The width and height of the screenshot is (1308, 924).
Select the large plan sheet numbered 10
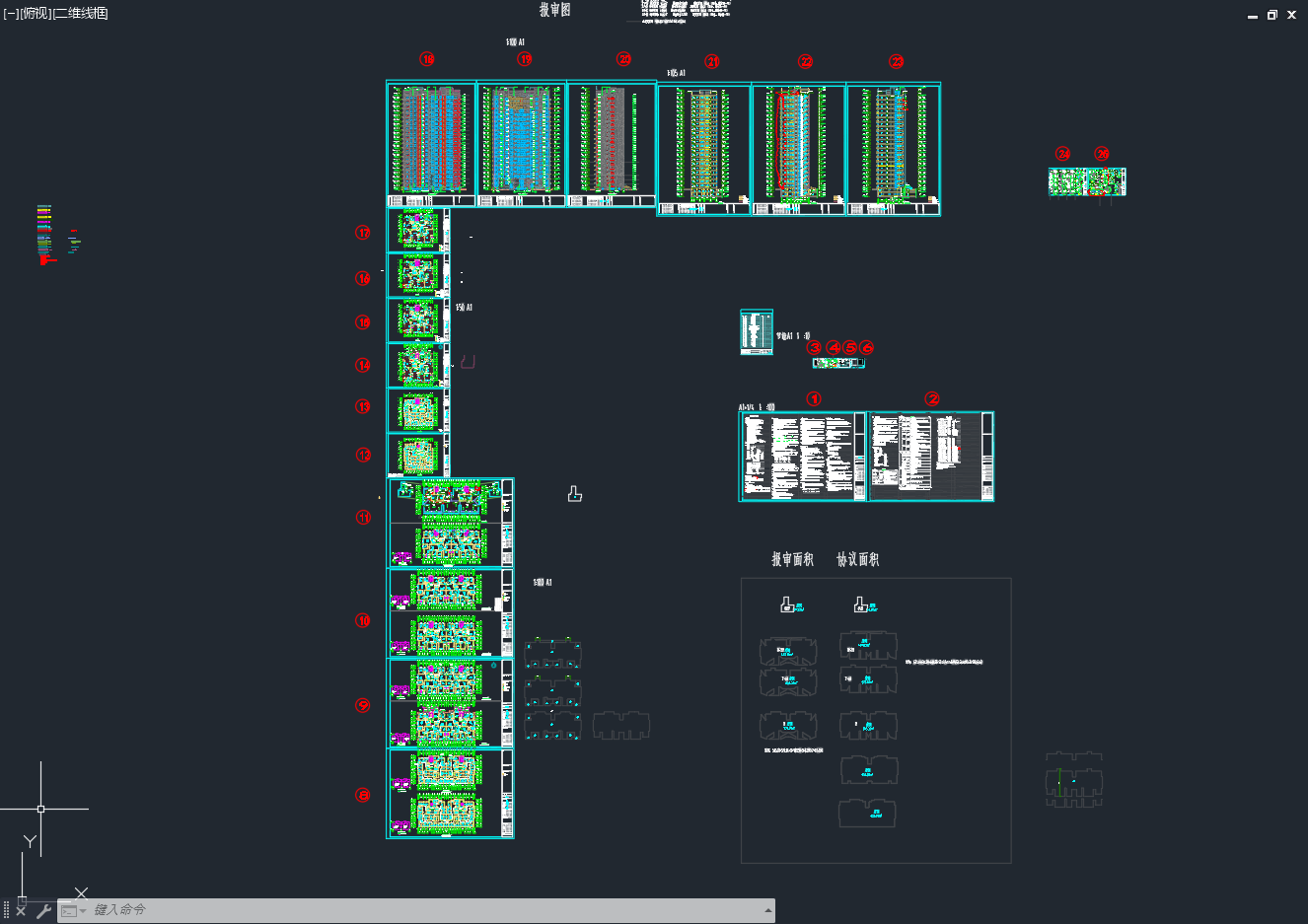tap(451, 613)
